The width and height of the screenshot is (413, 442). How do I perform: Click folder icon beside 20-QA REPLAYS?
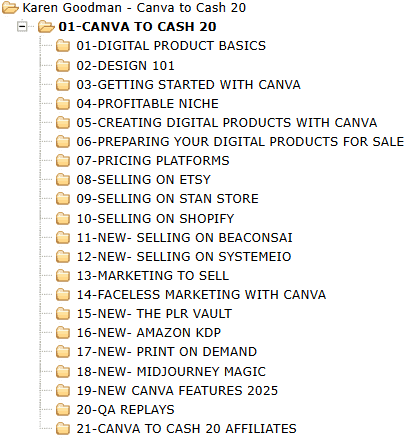(x=63, y=409)
